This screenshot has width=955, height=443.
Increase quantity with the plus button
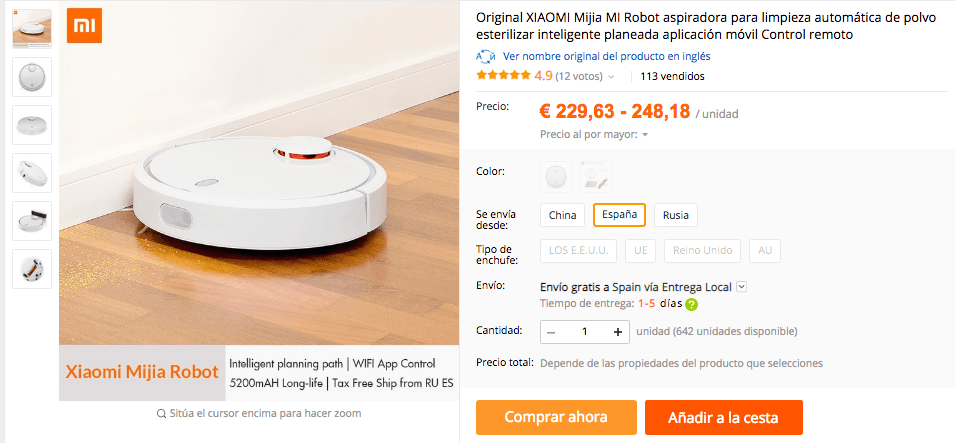pyautogui.click(x=618, y=332)
